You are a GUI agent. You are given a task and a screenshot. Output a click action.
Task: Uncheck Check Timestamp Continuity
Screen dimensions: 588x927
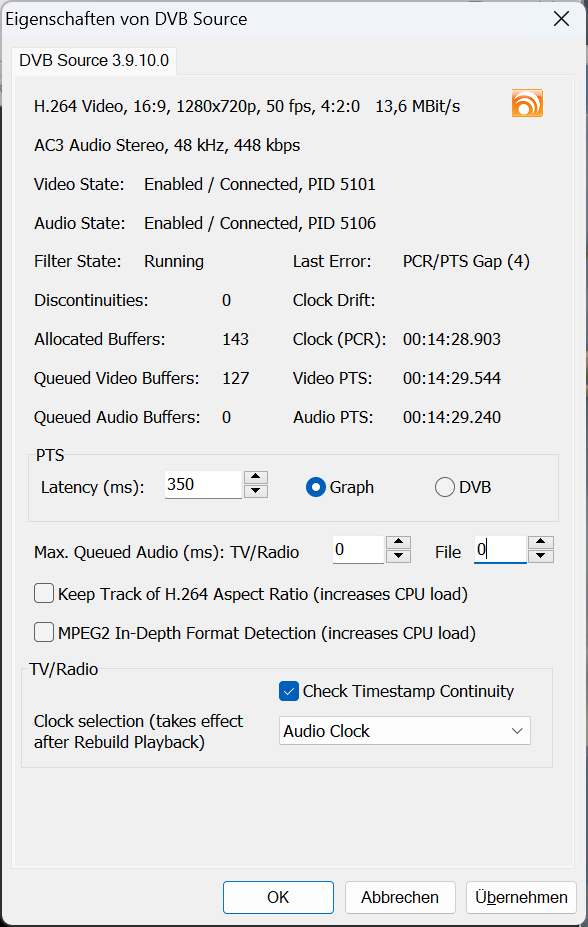click(289, 691)
